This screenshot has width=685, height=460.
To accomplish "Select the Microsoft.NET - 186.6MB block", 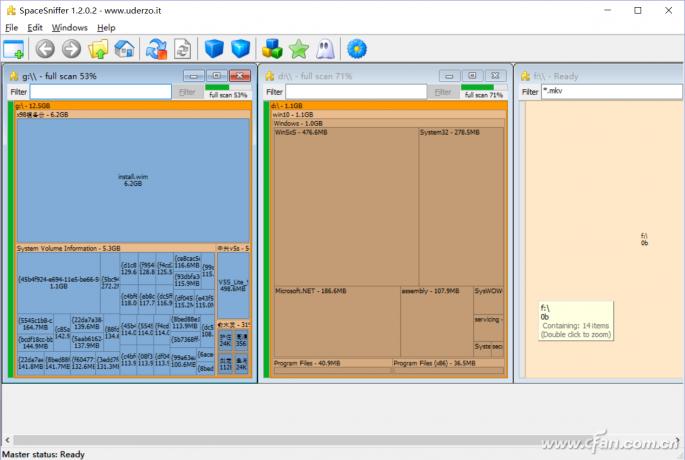I will (x=337, y=322).
